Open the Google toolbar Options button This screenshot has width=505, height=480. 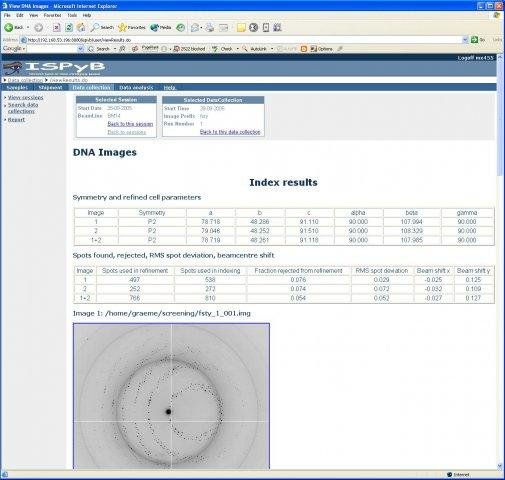(x=321, y=49)
